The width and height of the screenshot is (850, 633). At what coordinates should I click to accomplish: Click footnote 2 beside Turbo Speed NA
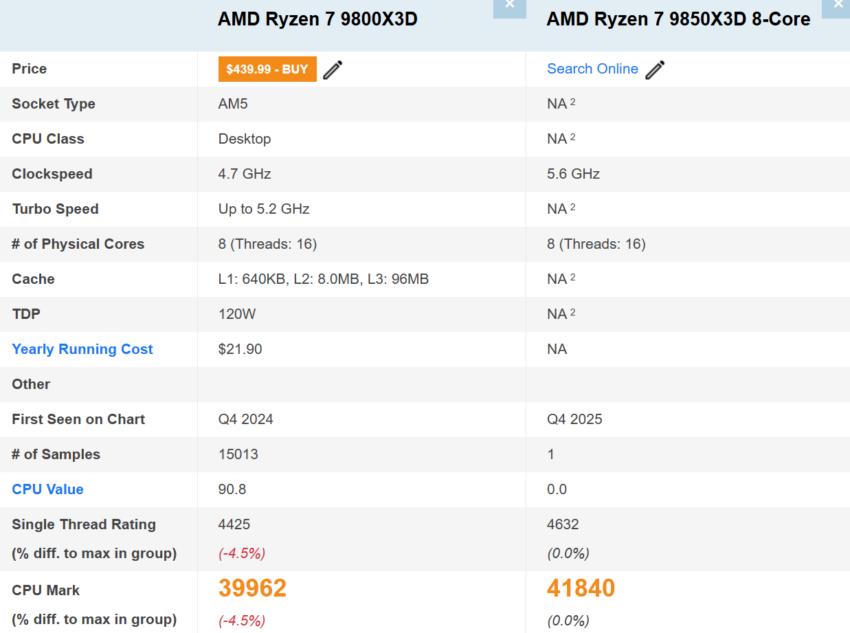coord(573,206)
